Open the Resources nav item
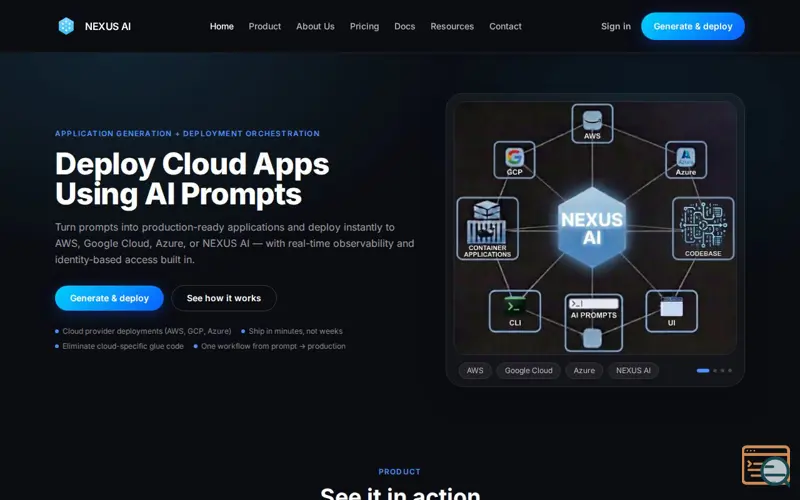Image resolution: width=800 pixels, height=500 pixels. point(452,27)
